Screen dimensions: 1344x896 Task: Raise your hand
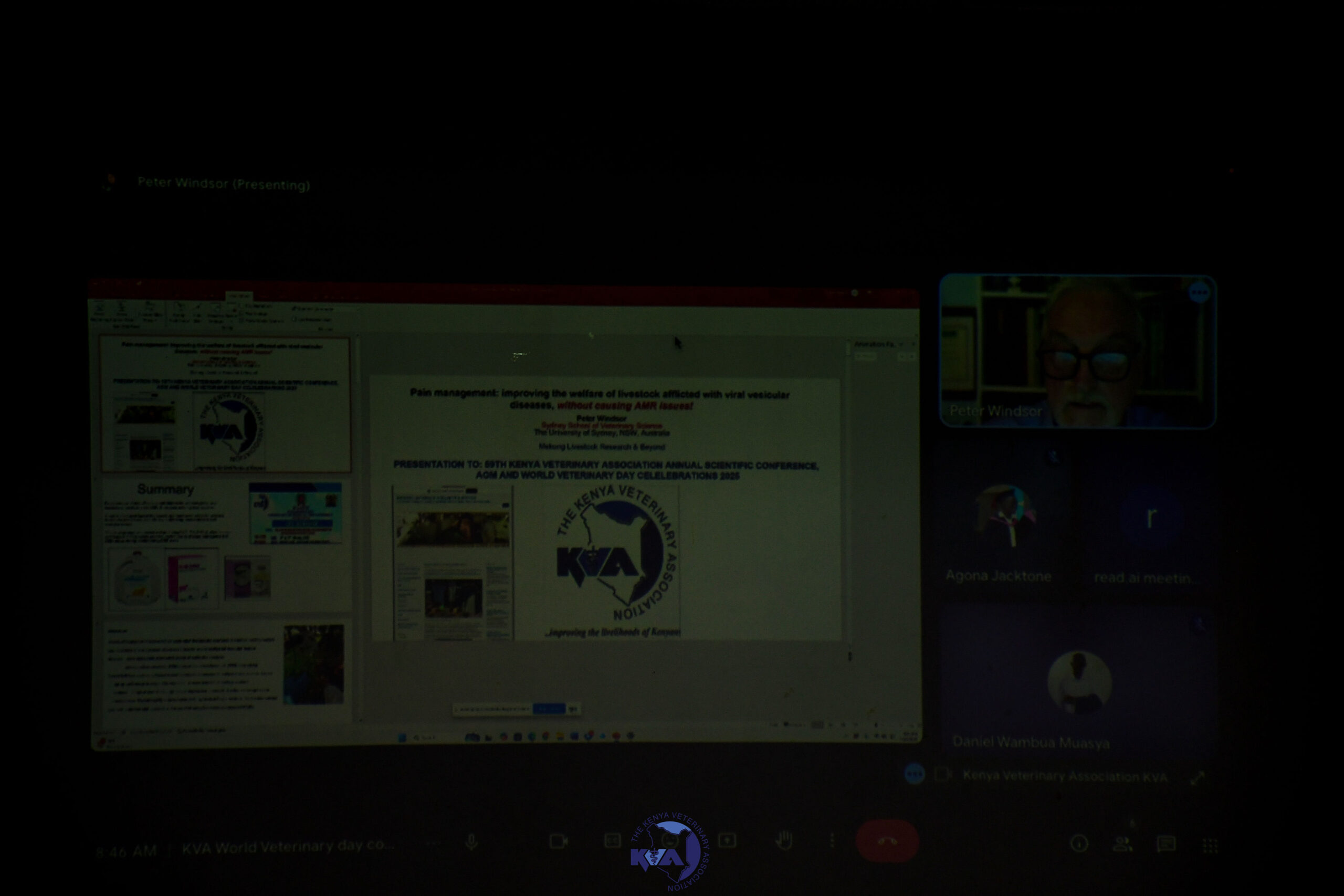pyautogui.click(x=784, y=840)
